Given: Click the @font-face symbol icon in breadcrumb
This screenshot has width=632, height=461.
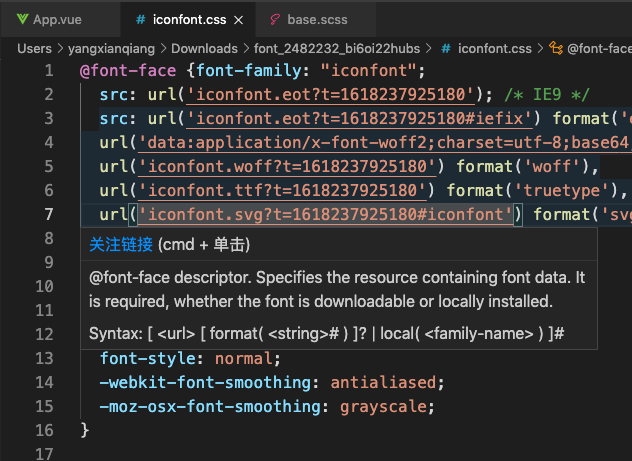Looking at the screenshot, I should tap(555, 47).
